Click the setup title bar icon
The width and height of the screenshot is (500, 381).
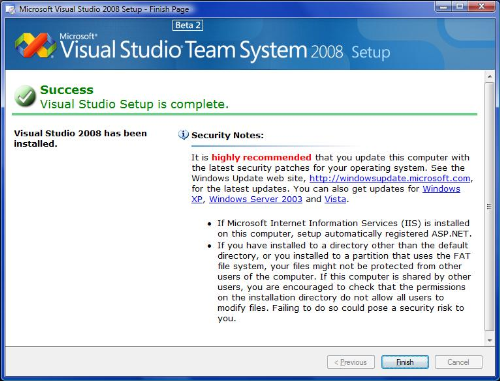click(x=11, y=9)
